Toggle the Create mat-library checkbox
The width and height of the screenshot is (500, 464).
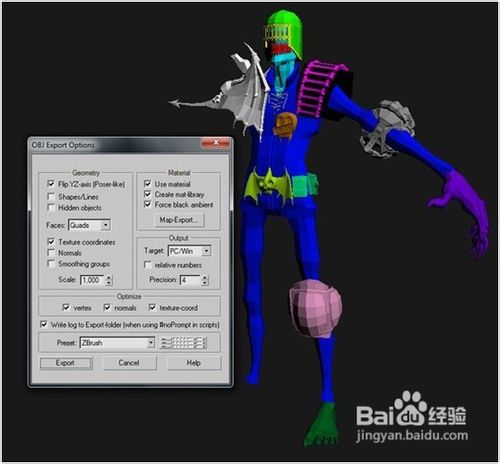[x=148, y=194]
